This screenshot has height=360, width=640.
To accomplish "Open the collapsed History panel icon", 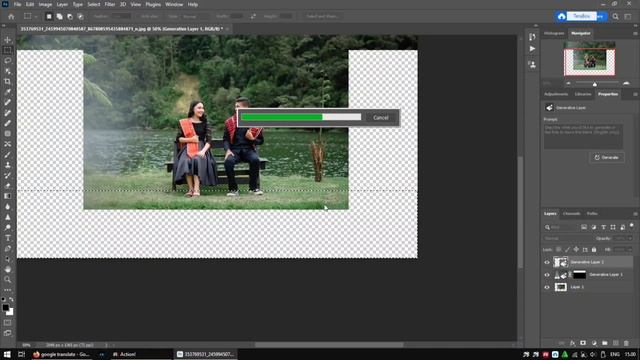I will coord(532,37).
